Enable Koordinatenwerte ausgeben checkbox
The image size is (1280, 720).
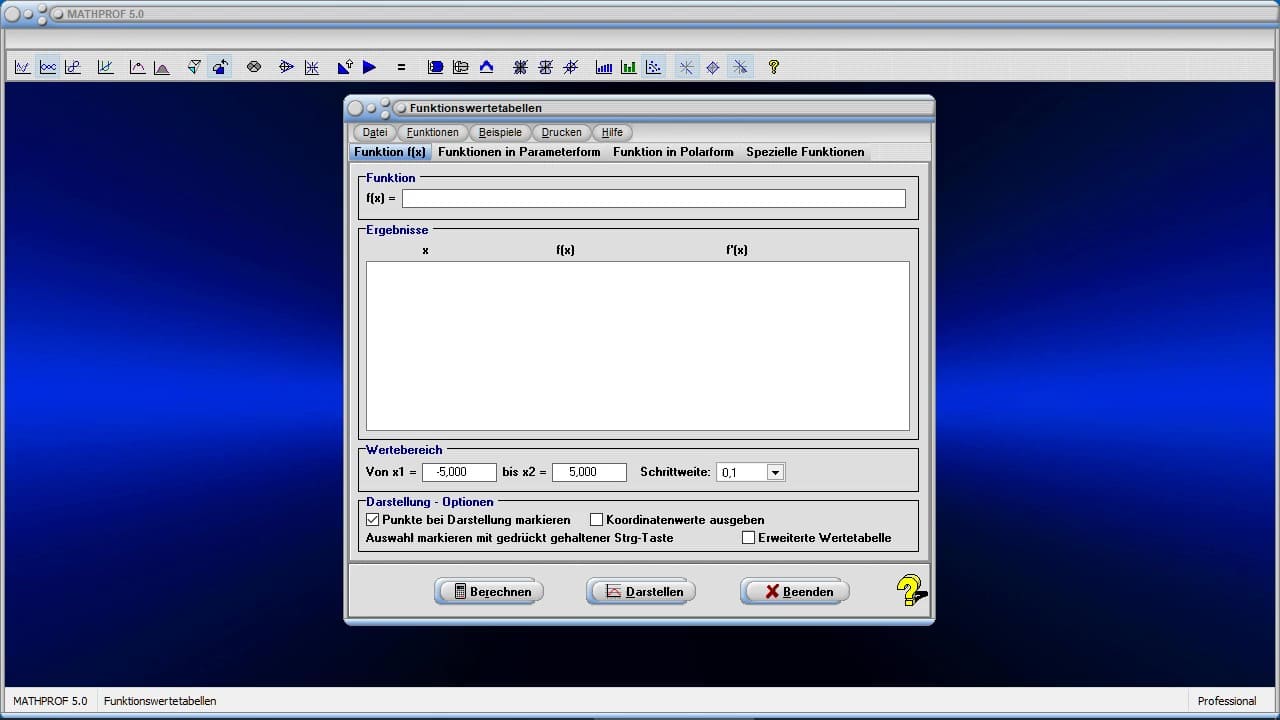(597, 520)
